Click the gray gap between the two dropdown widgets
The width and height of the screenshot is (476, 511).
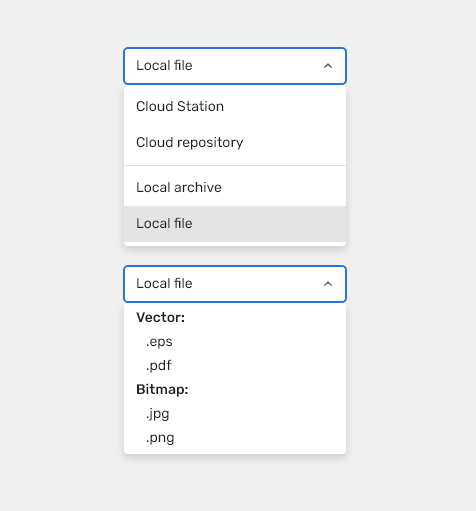[235, 256]
